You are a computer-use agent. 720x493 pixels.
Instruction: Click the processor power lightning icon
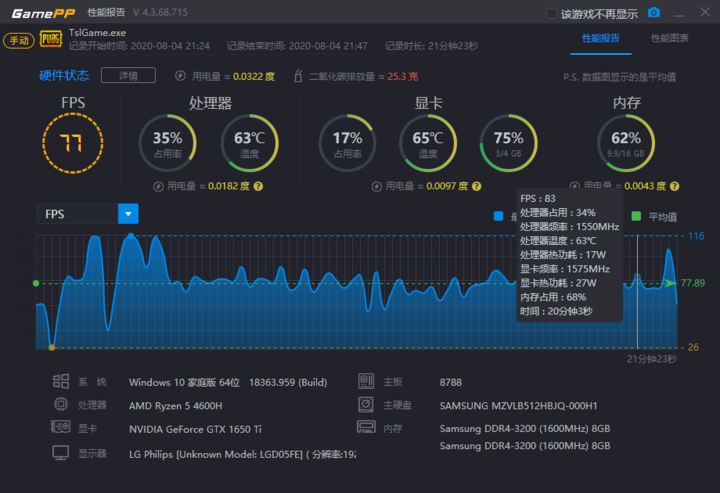[x=158, y=186]
